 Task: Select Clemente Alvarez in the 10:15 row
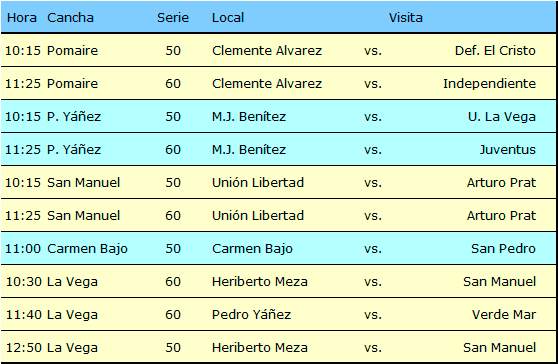pyautogui.click(x=267, y=51)
